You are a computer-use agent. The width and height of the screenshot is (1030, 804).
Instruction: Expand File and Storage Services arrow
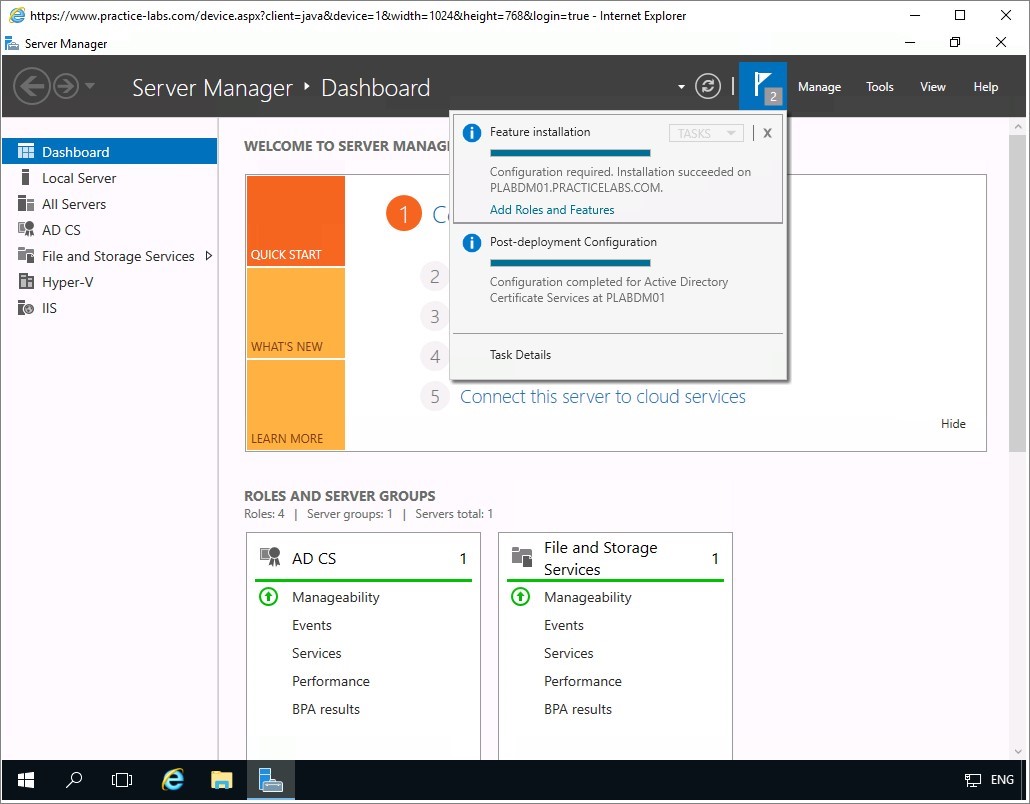tap(209, 256)
